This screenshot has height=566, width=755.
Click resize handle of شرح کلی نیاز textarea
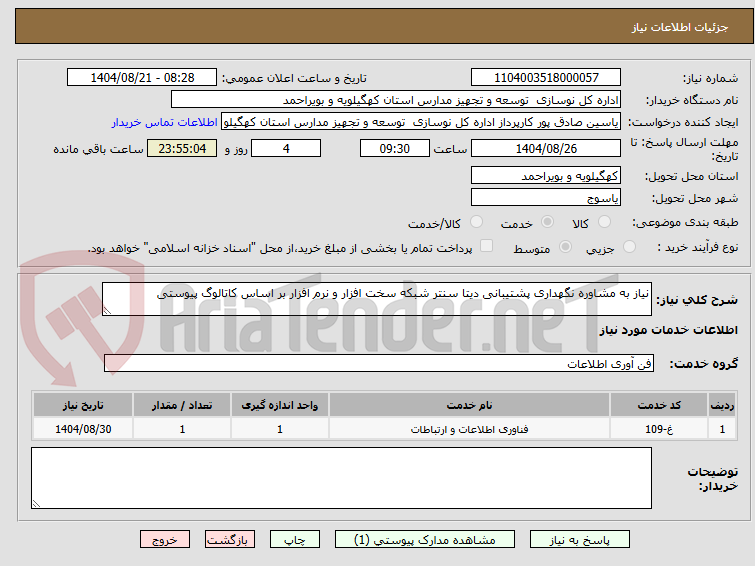[x=107, y=311]
